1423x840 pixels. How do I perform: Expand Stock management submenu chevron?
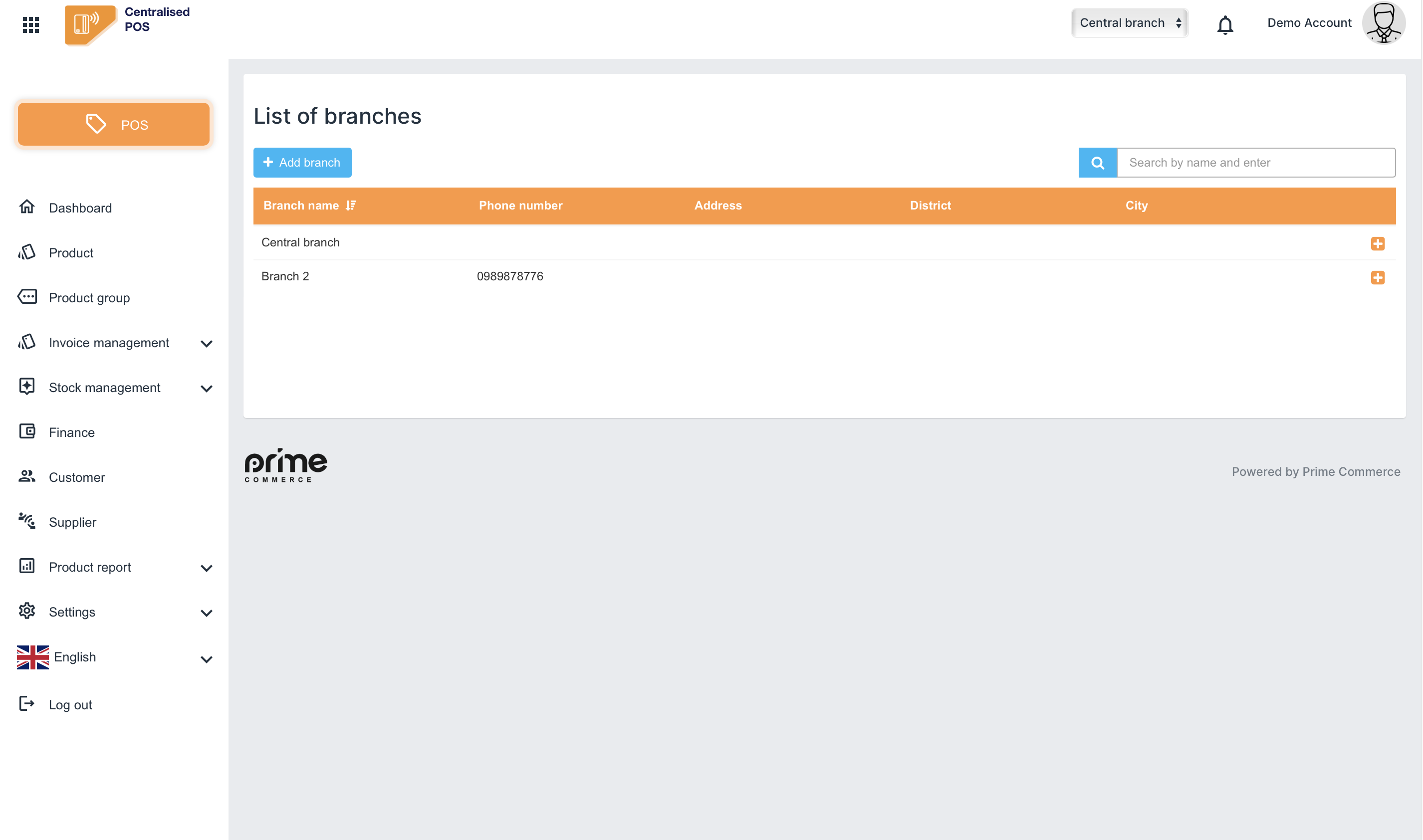click(207, 388)
